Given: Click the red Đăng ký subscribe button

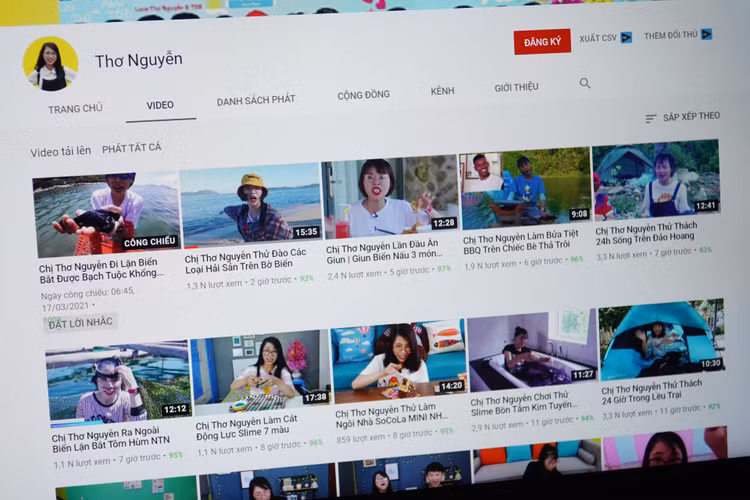Looking at the screenshot, I should tap(542, 42).
